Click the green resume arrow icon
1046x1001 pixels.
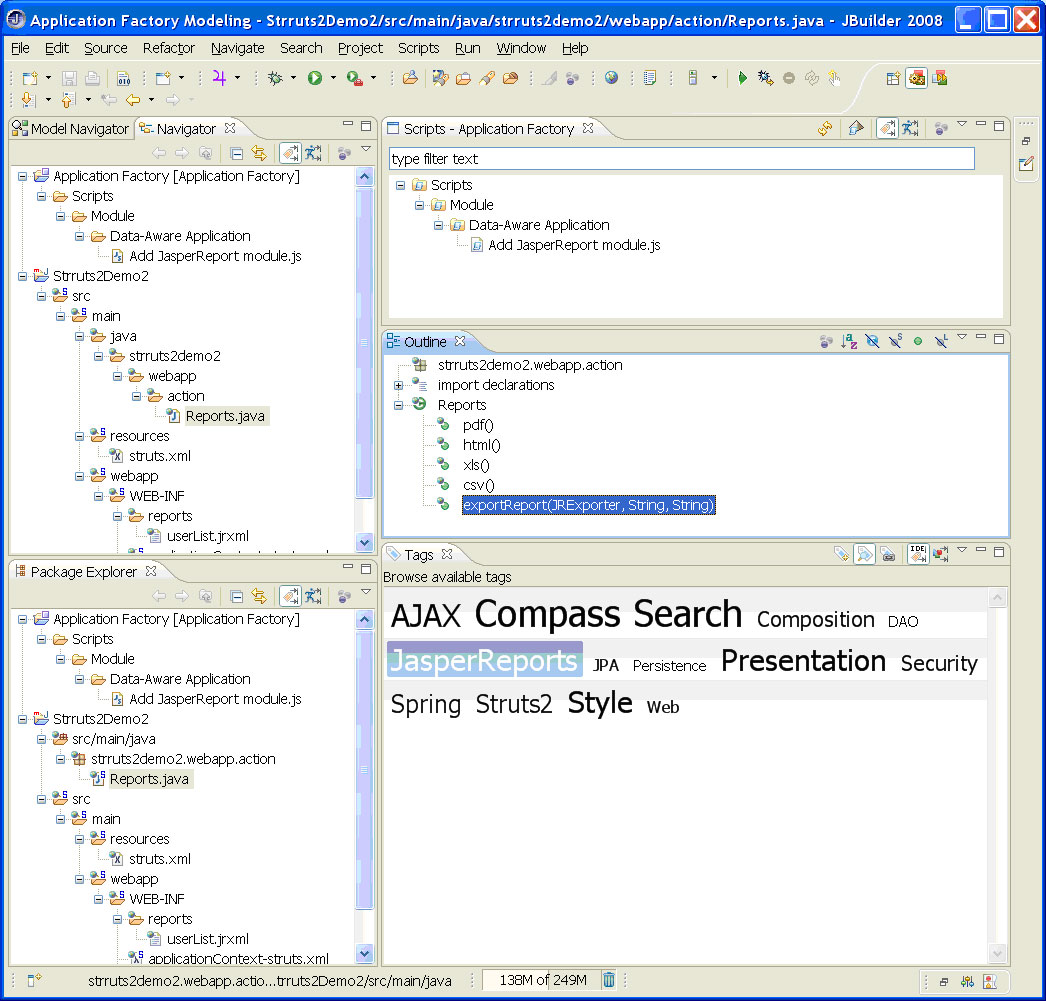click(742, 78)
